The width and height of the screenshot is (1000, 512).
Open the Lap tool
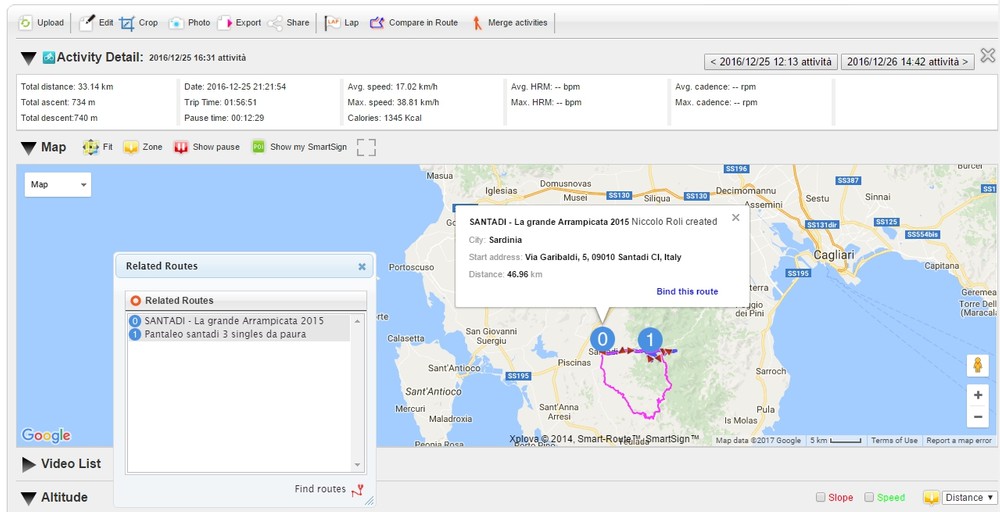[342, 23]
